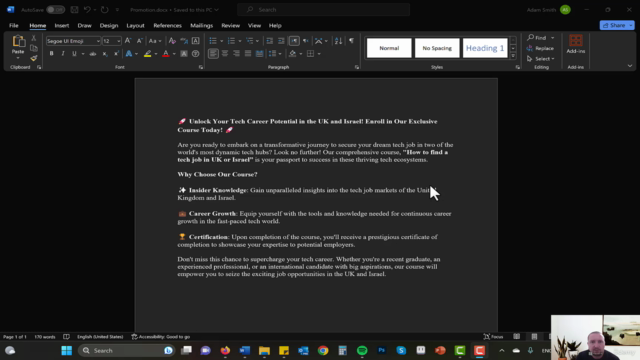Click the title bar Search box

point(323,9)
